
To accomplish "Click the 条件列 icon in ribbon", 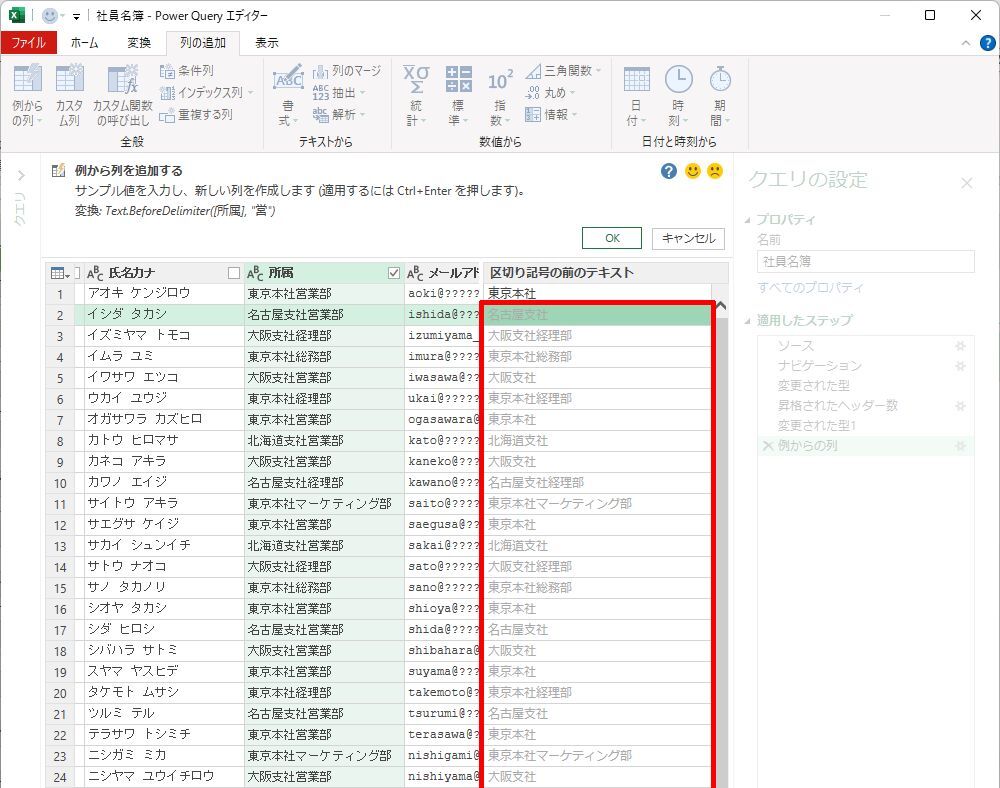I will click(x=168, y=71).
